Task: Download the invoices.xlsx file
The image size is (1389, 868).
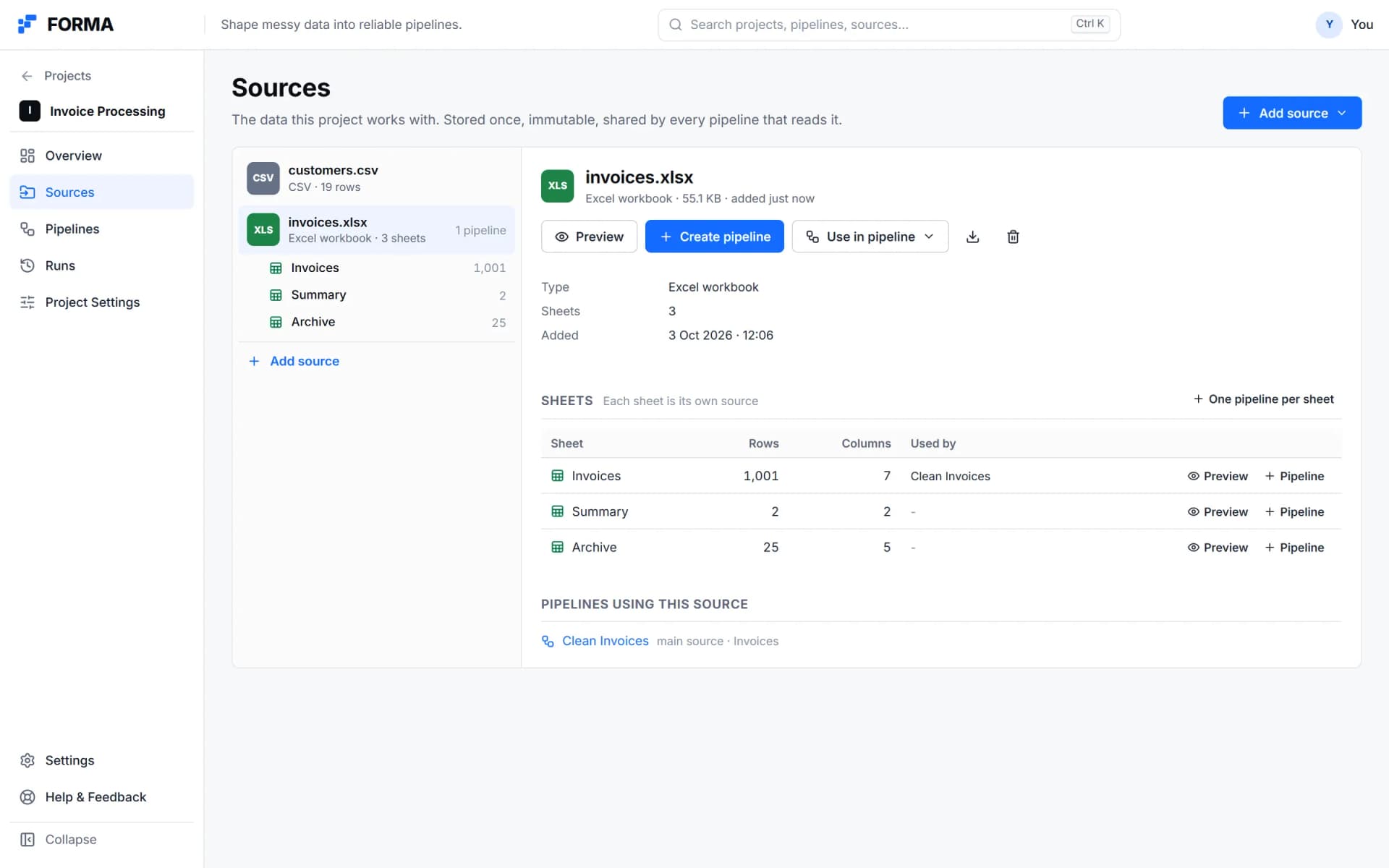Action: 972,237
